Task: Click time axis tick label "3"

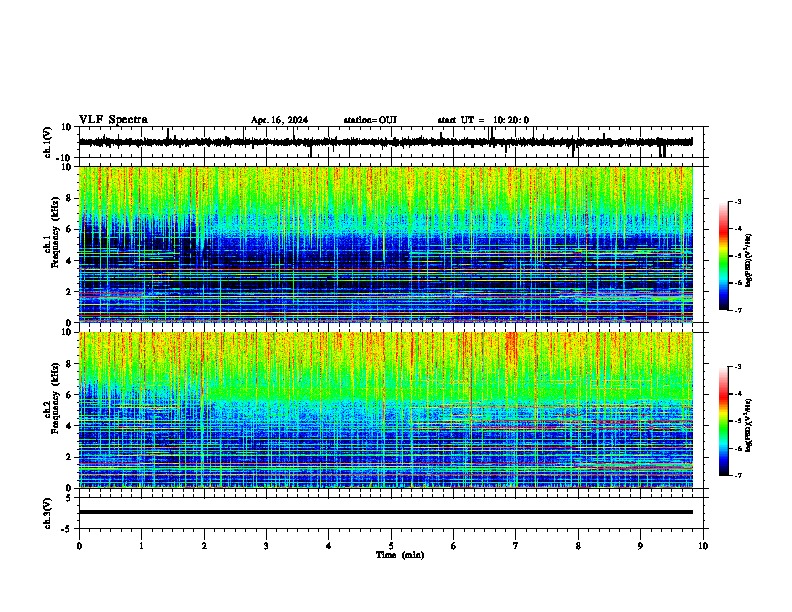Action: [x=266, y=546]
